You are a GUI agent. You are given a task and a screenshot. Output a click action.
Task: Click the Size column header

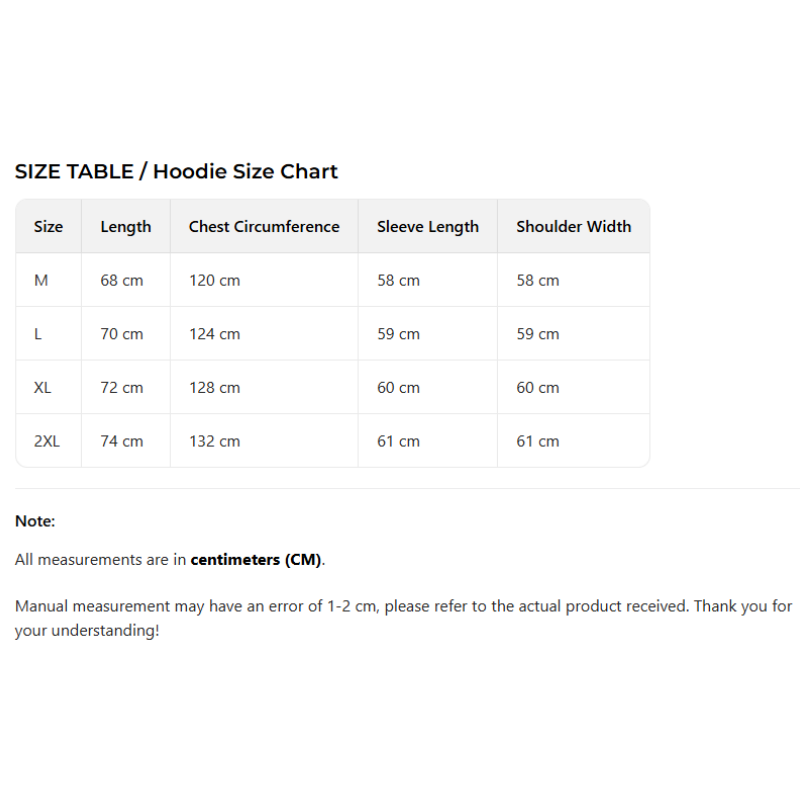coord(48,226)
